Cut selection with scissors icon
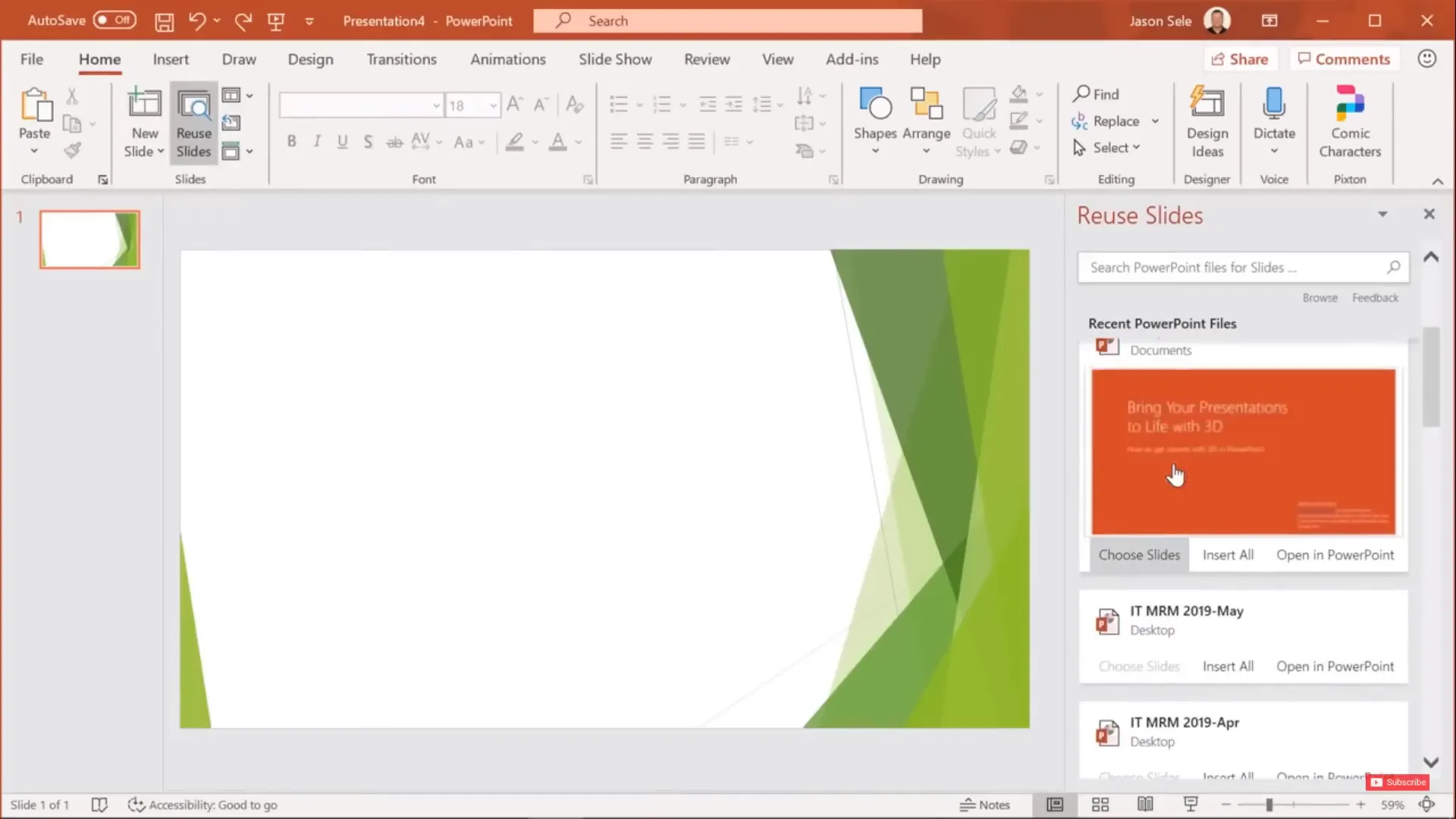 [72, 96]
